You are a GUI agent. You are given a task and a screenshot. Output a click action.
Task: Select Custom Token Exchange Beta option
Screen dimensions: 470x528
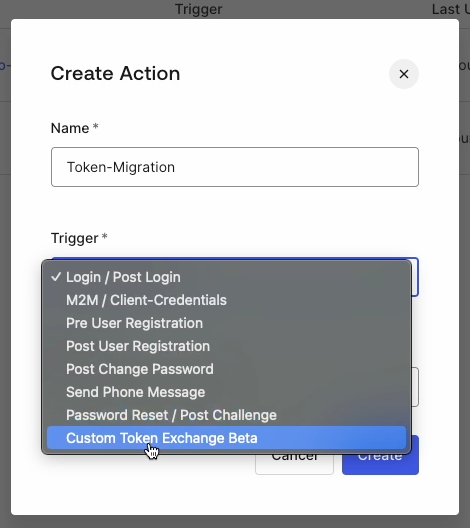pyautogui.click(x=227, y=438)
